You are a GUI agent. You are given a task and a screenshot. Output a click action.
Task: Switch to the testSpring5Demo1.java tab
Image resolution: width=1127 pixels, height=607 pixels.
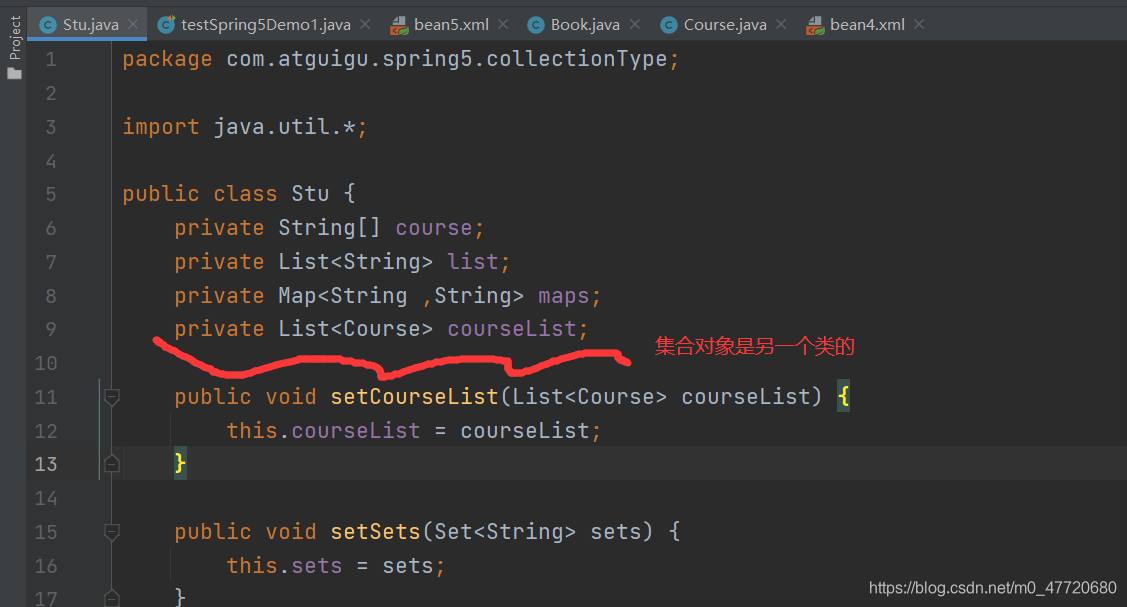(255, 23)
